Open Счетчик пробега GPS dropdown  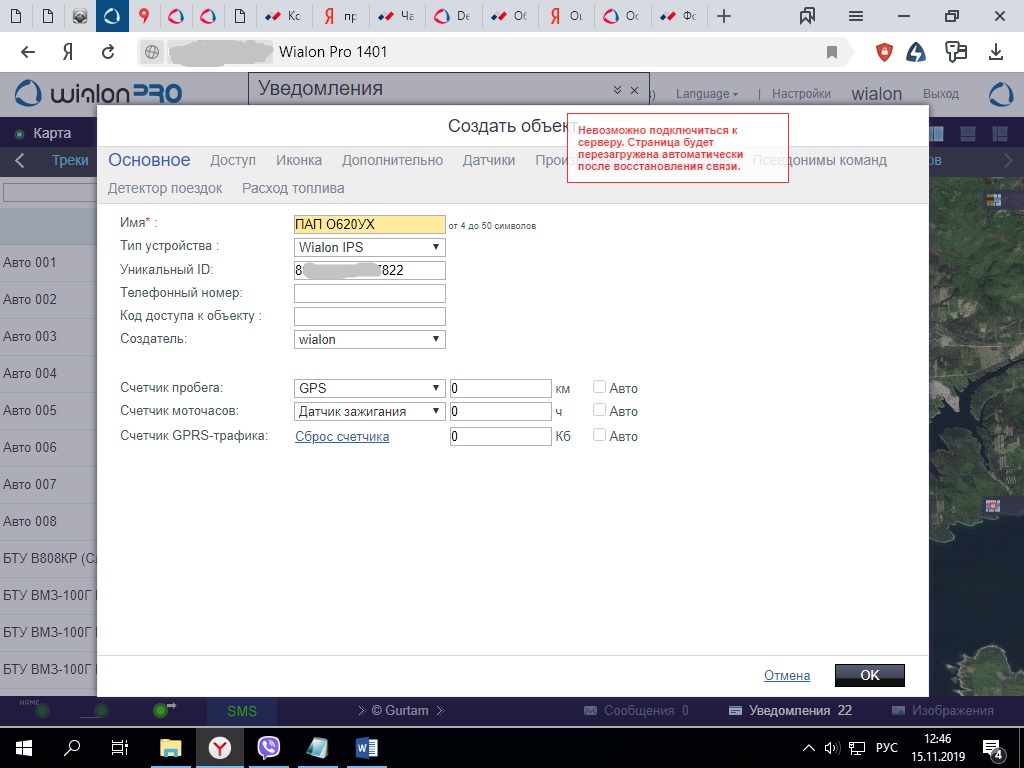369,388
